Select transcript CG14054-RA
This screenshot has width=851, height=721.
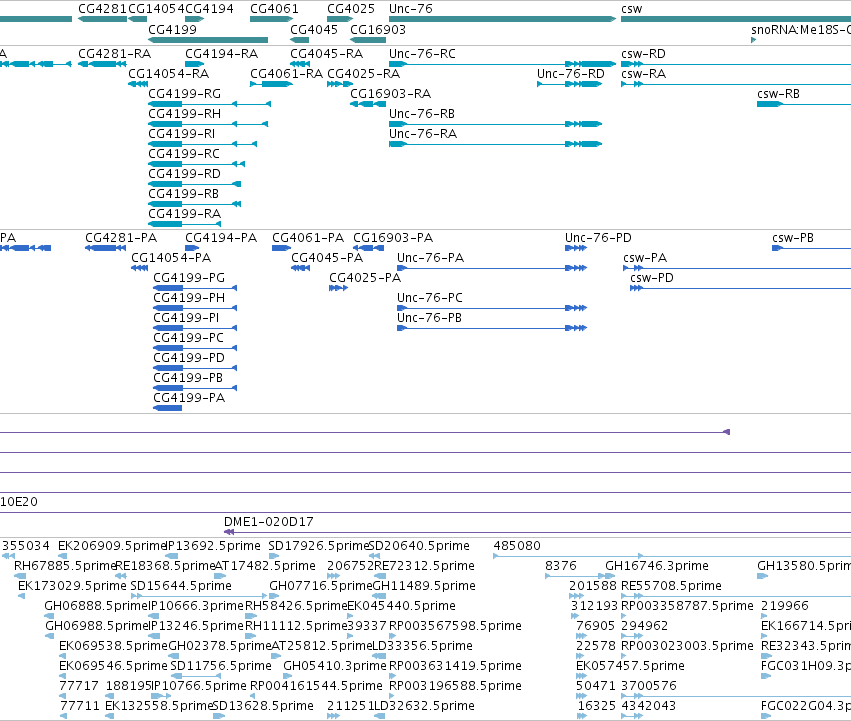(x=138, y=84)
